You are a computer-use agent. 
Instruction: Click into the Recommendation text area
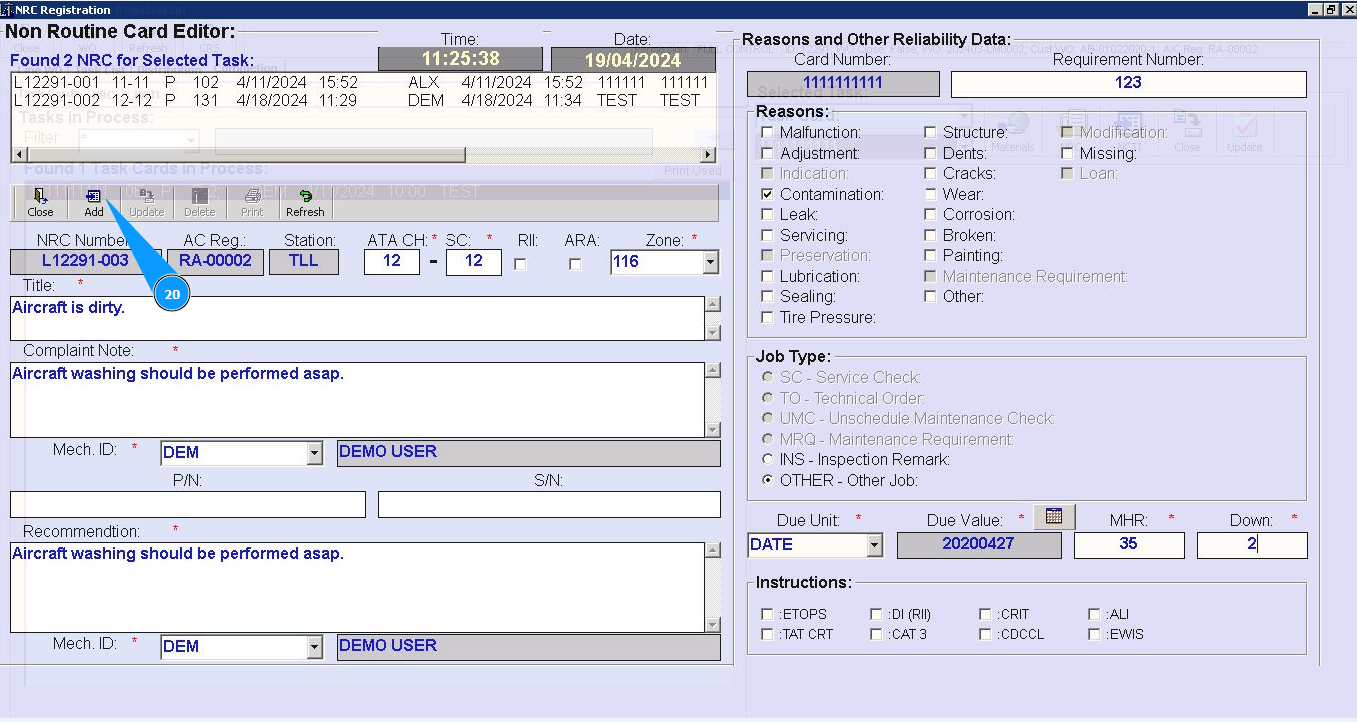[x=357, y=587]
